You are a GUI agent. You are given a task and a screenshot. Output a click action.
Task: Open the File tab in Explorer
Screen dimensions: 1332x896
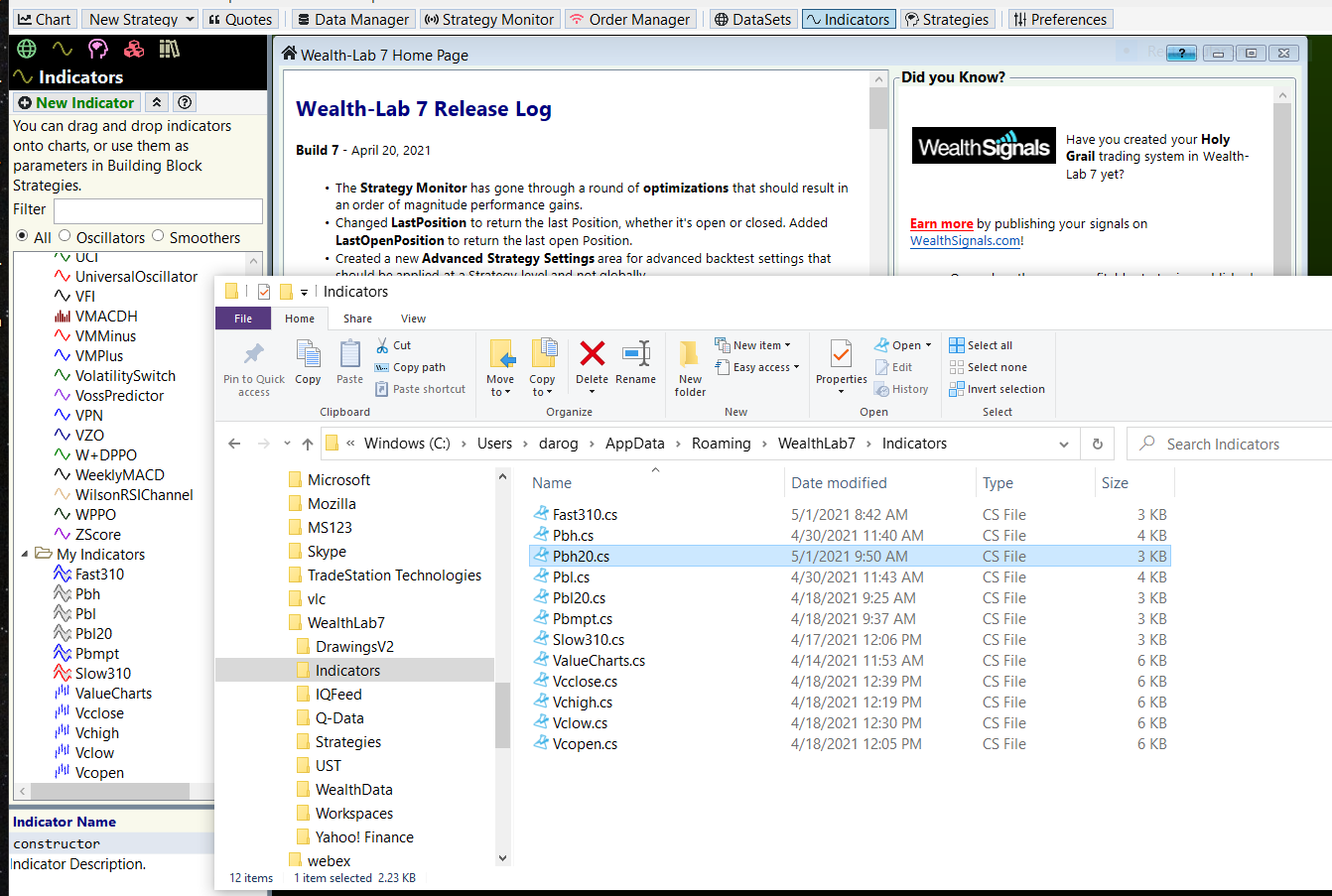(x=243, y=319)
